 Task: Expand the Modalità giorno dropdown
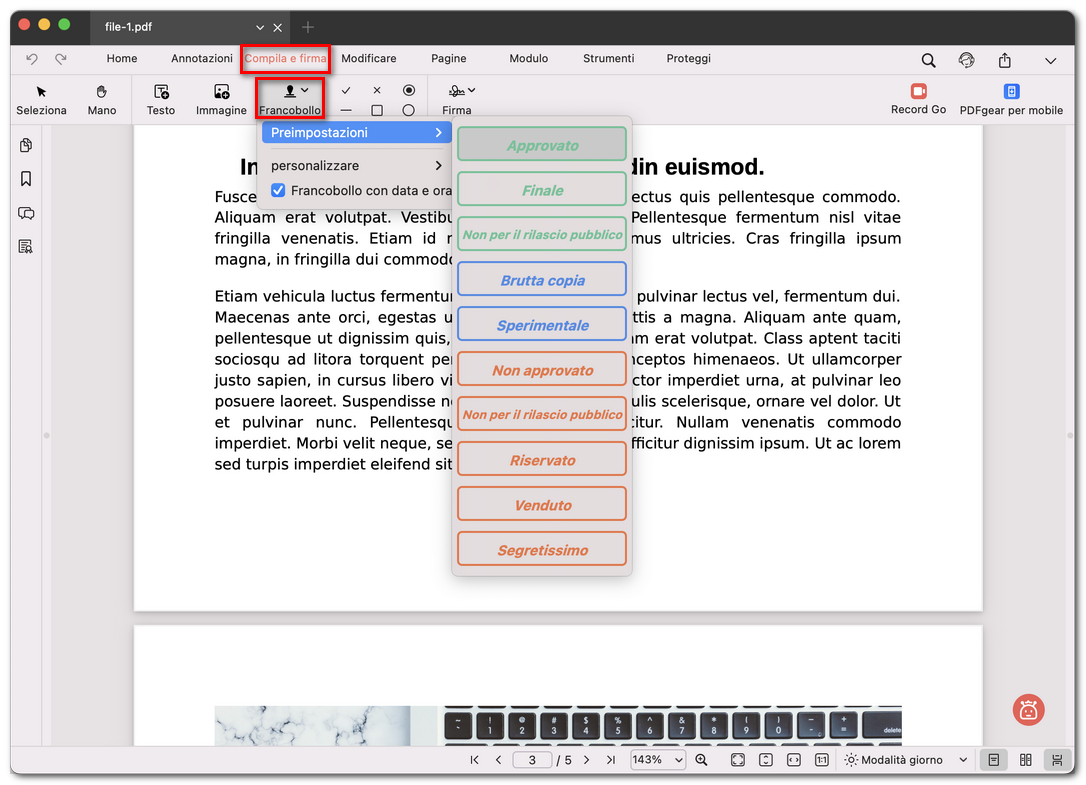tap(906, 760)
